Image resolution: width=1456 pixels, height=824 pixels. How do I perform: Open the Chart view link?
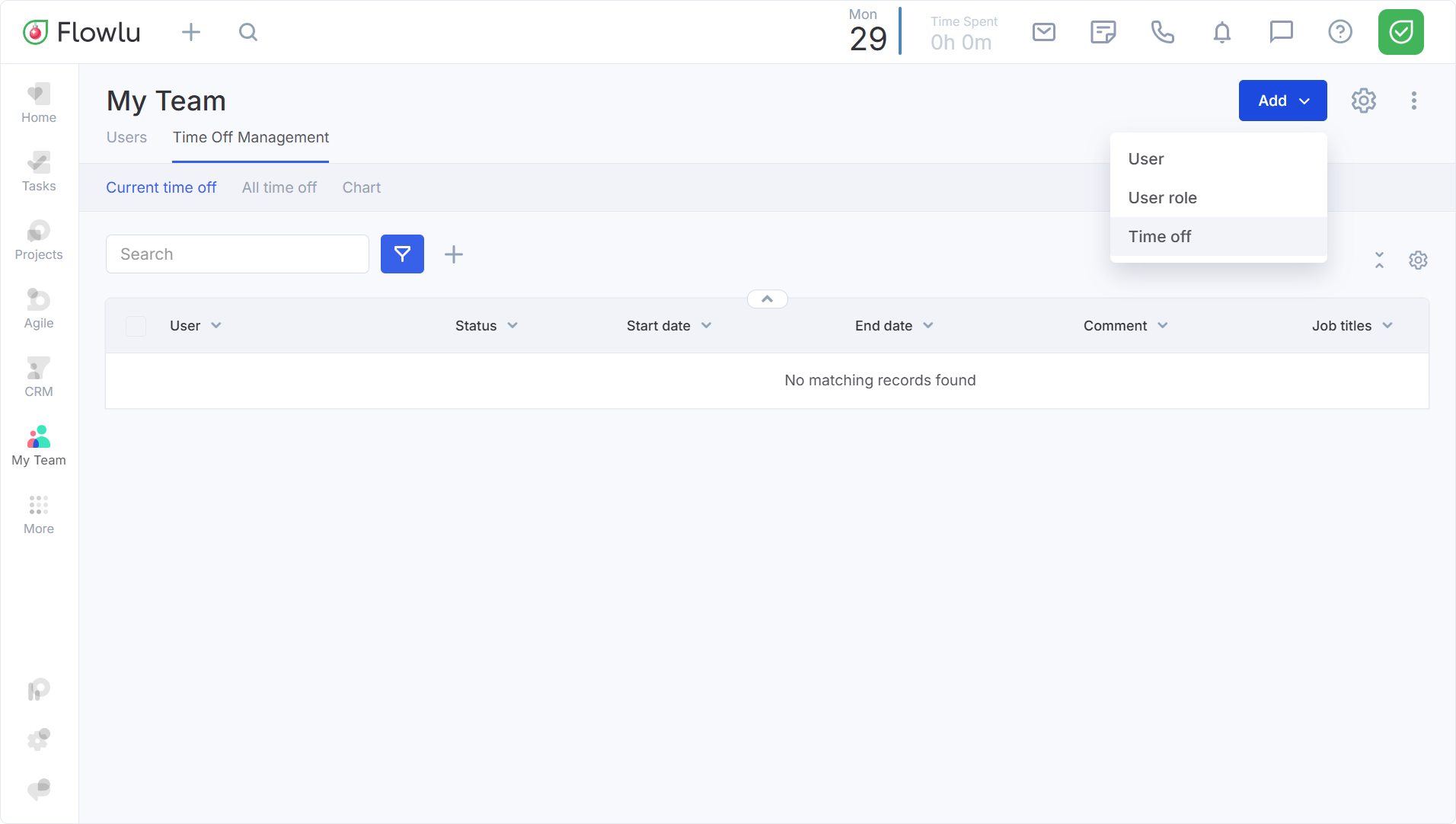[361, 188]
